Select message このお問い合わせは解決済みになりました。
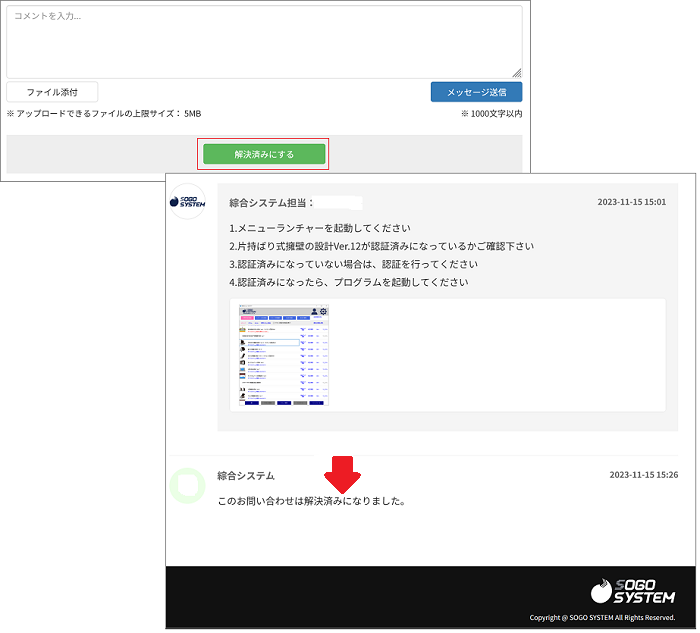 pyautogui.click(x=312, y=501)
